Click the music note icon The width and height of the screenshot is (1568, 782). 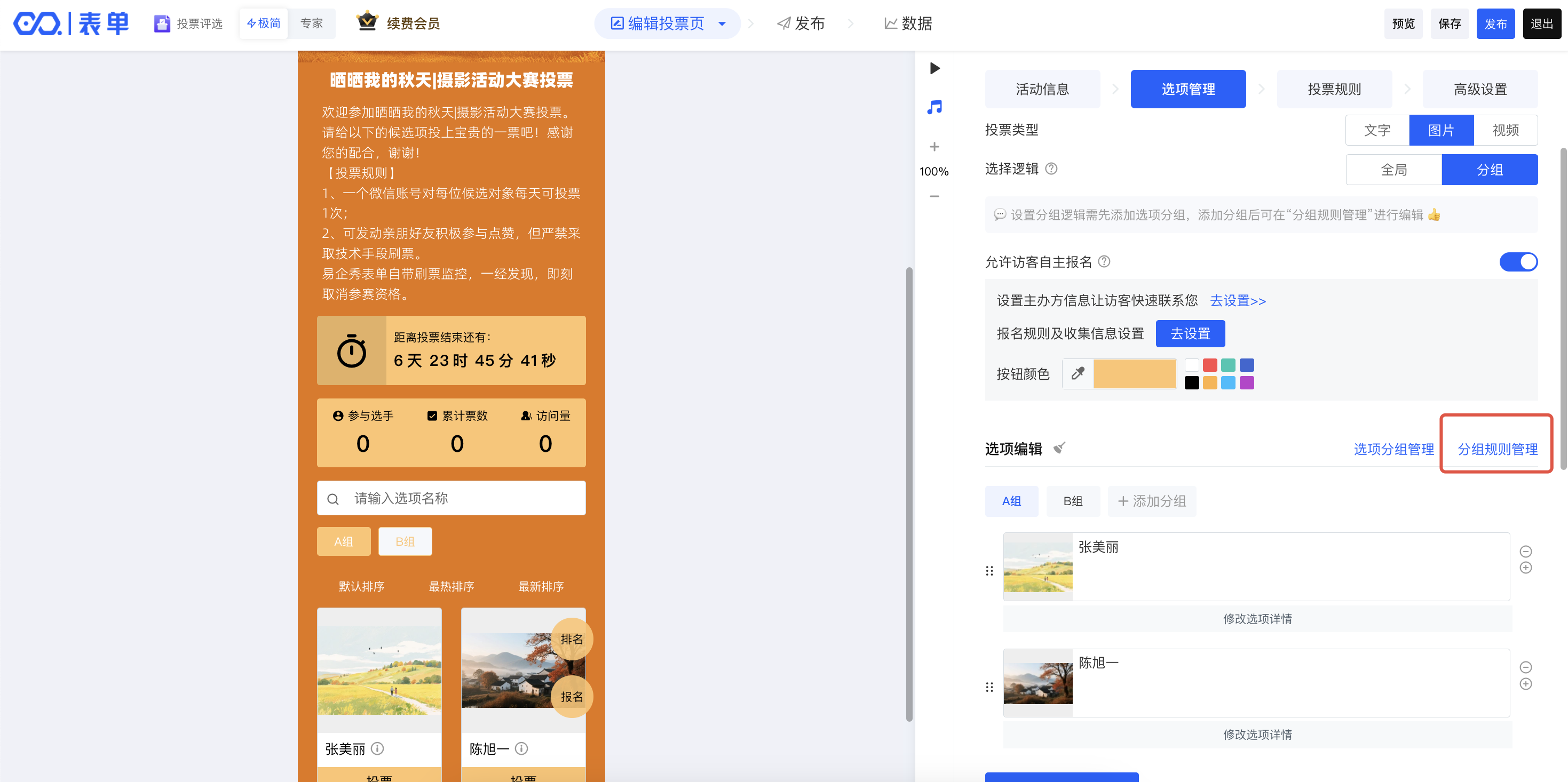pyautogui.click(x=935, y=107)
